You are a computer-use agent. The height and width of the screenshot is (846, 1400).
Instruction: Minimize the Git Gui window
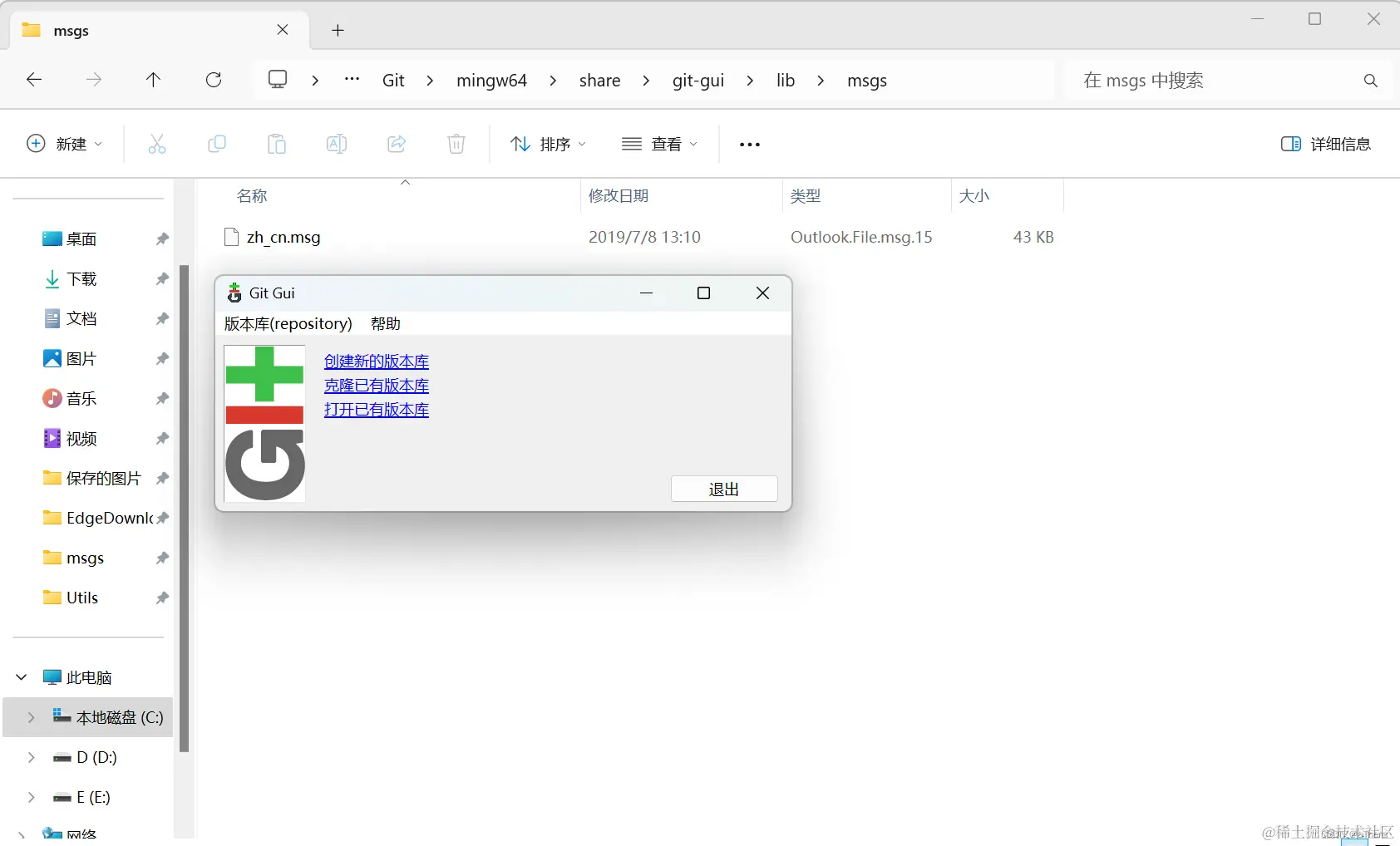pyautogui.click(x=646, y=293)
